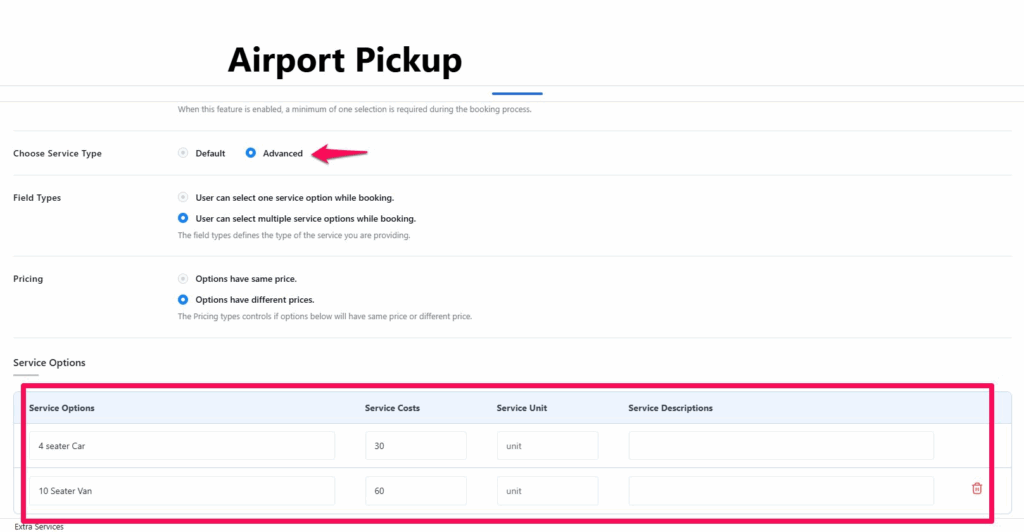
Task: Click the 10 Seater Van description field
Action: (x=780, y=491)
